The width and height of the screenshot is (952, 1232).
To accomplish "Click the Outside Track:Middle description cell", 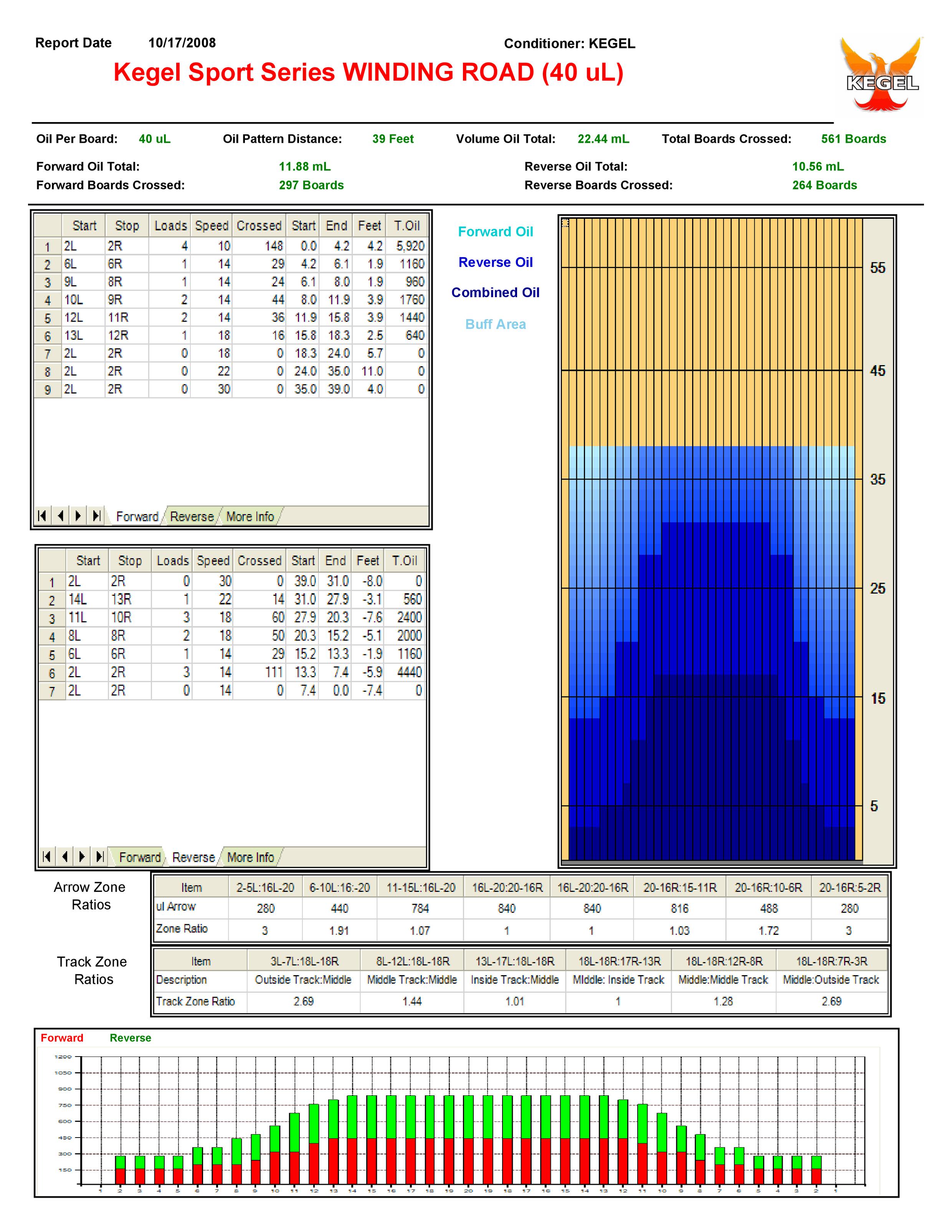I will [303, 980].
